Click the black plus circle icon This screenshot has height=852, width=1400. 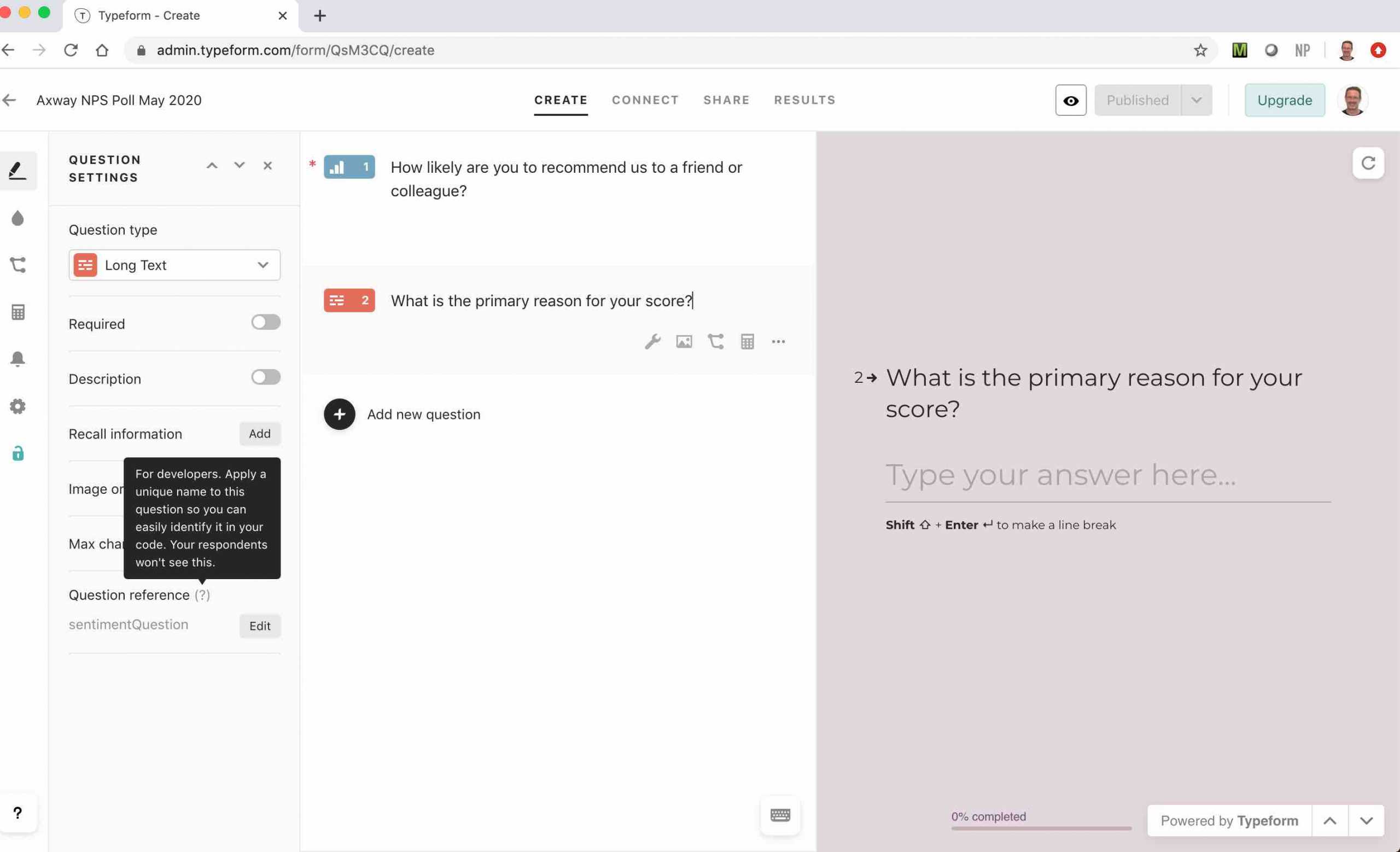pos(339,414)
